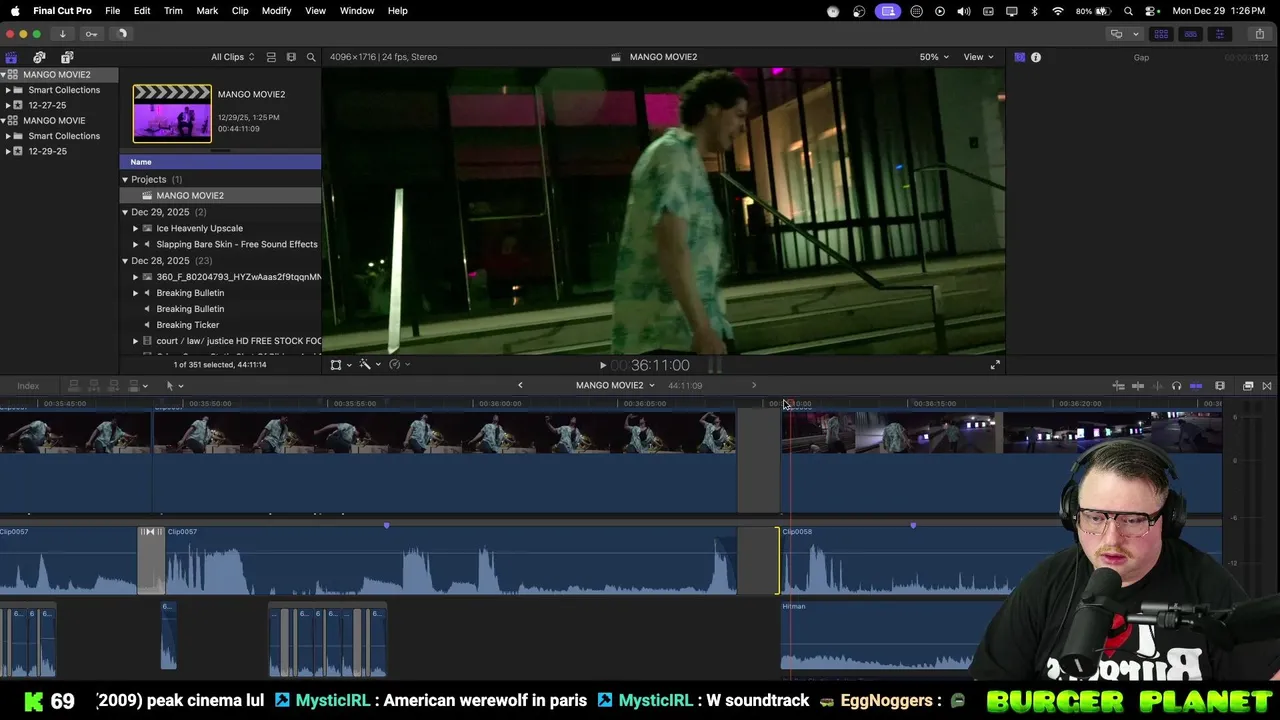1280x720 pixels.
Task: Open the Keyword Editor key button
Action: click(91, 34)
